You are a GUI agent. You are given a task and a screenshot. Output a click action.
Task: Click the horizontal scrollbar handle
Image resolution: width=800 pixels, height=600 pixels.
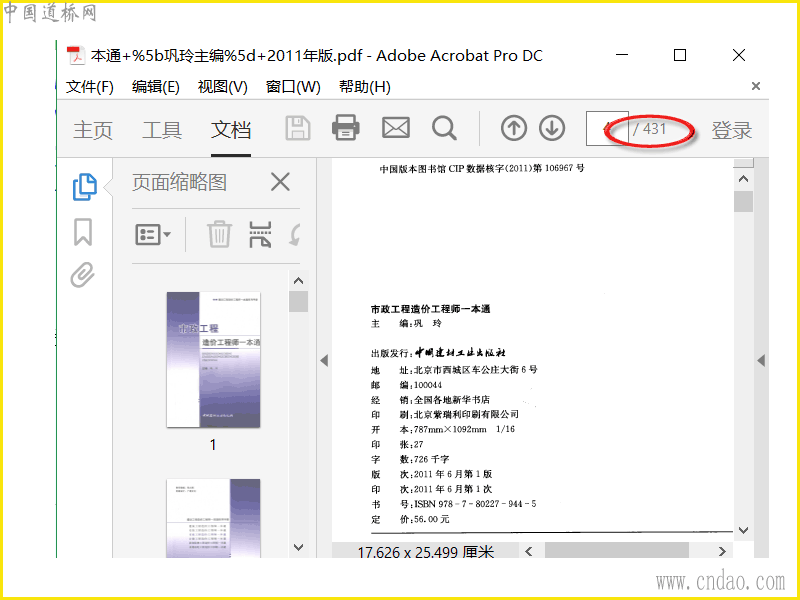(x=616, y=551)
